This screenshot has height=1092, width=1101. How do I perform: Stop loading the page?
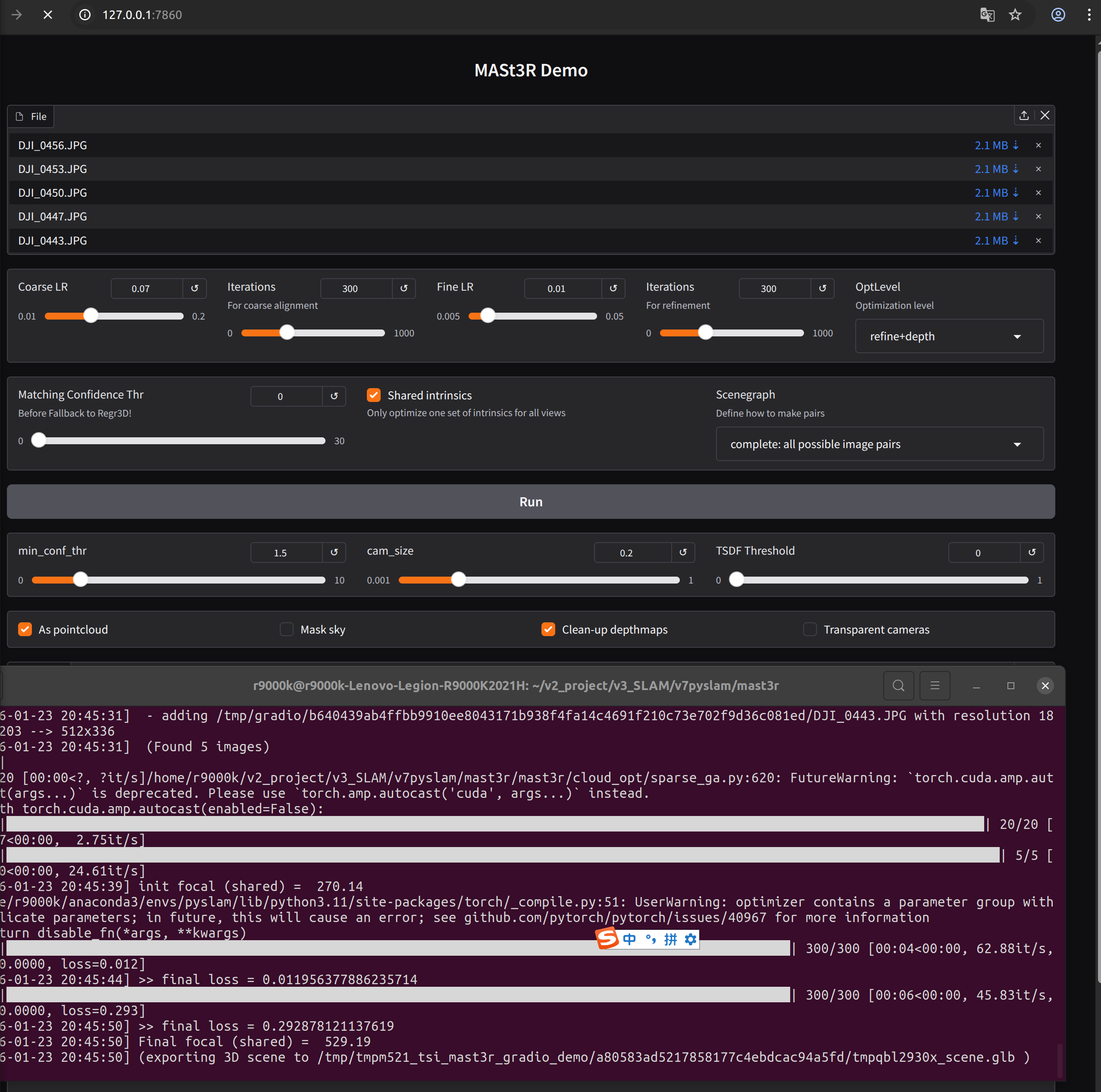click(48, 15)
